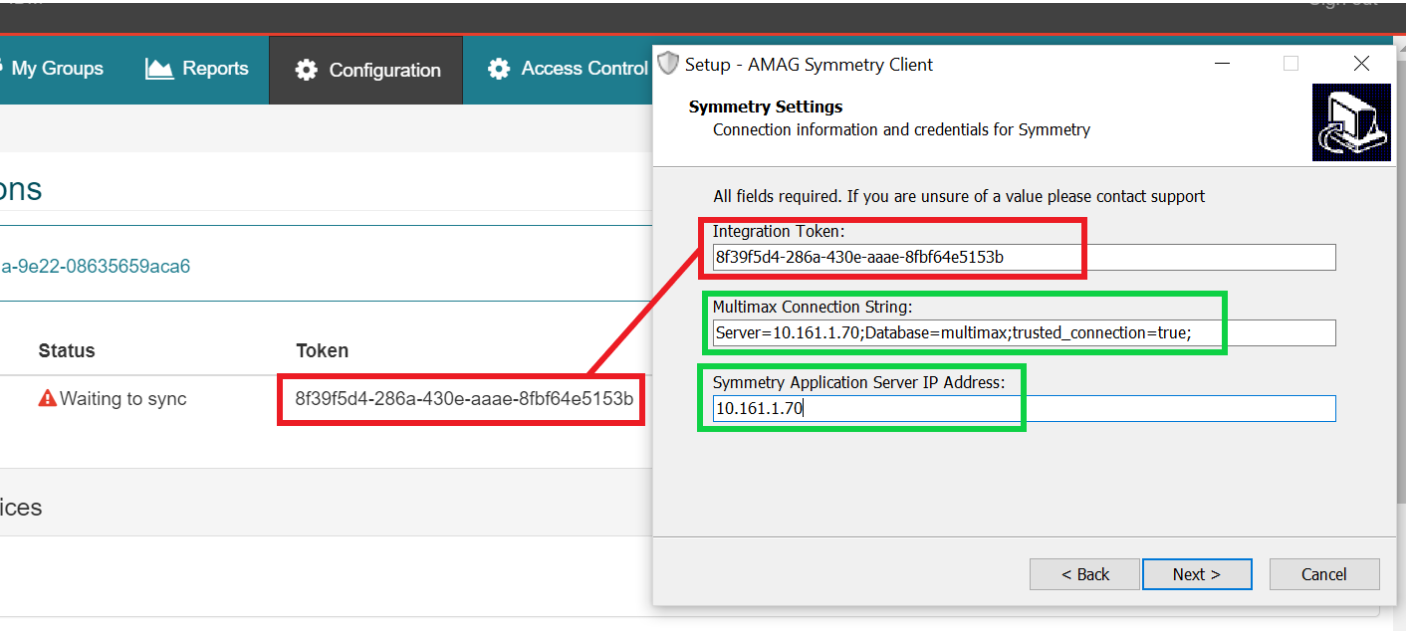The height and width of the screenshot is (636, 1406).
Task: Focus the Integration Token input field
Action: tap(1024, 257)
